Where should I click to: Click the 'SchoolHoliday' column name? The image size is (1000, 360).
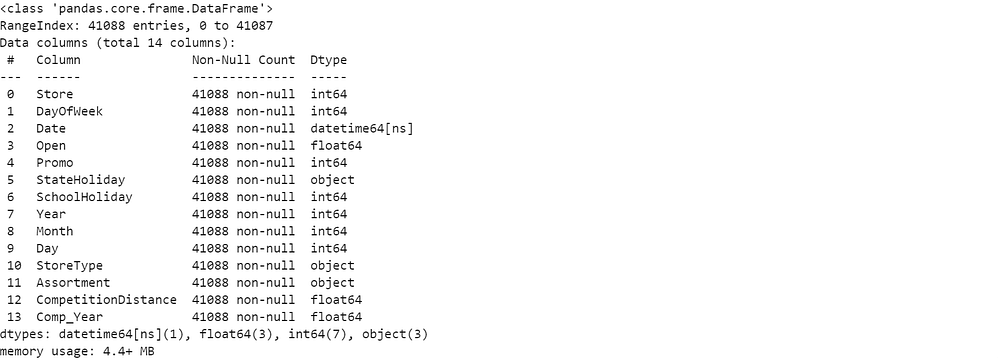[84, 197]
